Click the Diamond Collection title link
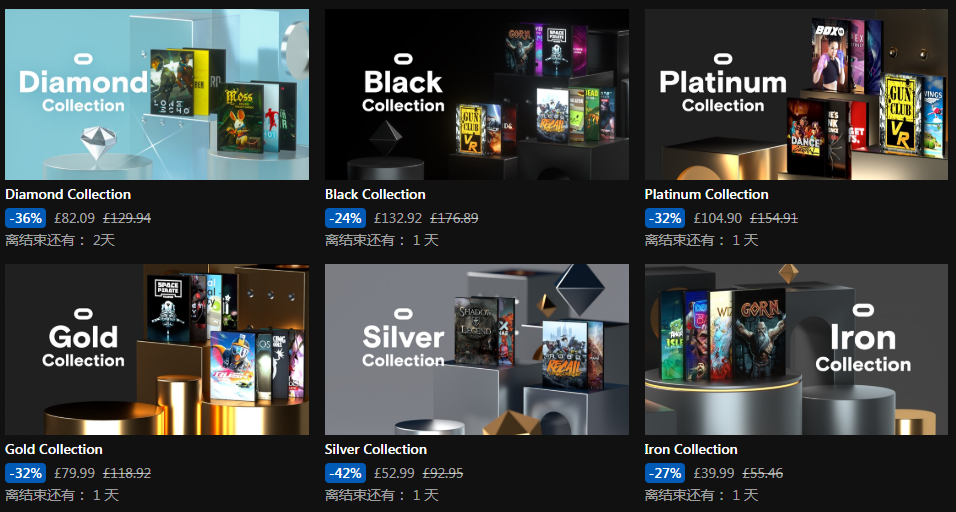The width and height of the screenshot is (956, 512). click(x=68, y=194)
